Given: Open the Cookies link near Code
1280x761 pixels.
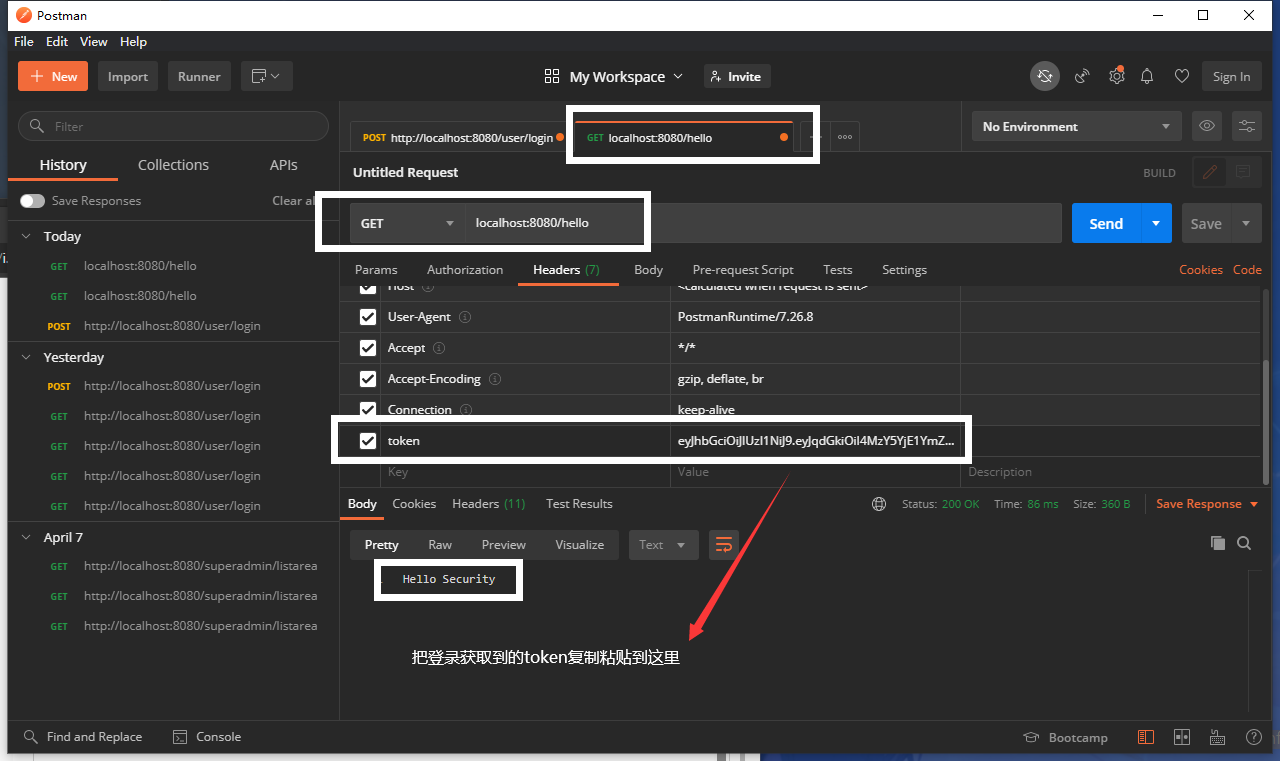Looking at the screenshot, I should point(1201,270).
